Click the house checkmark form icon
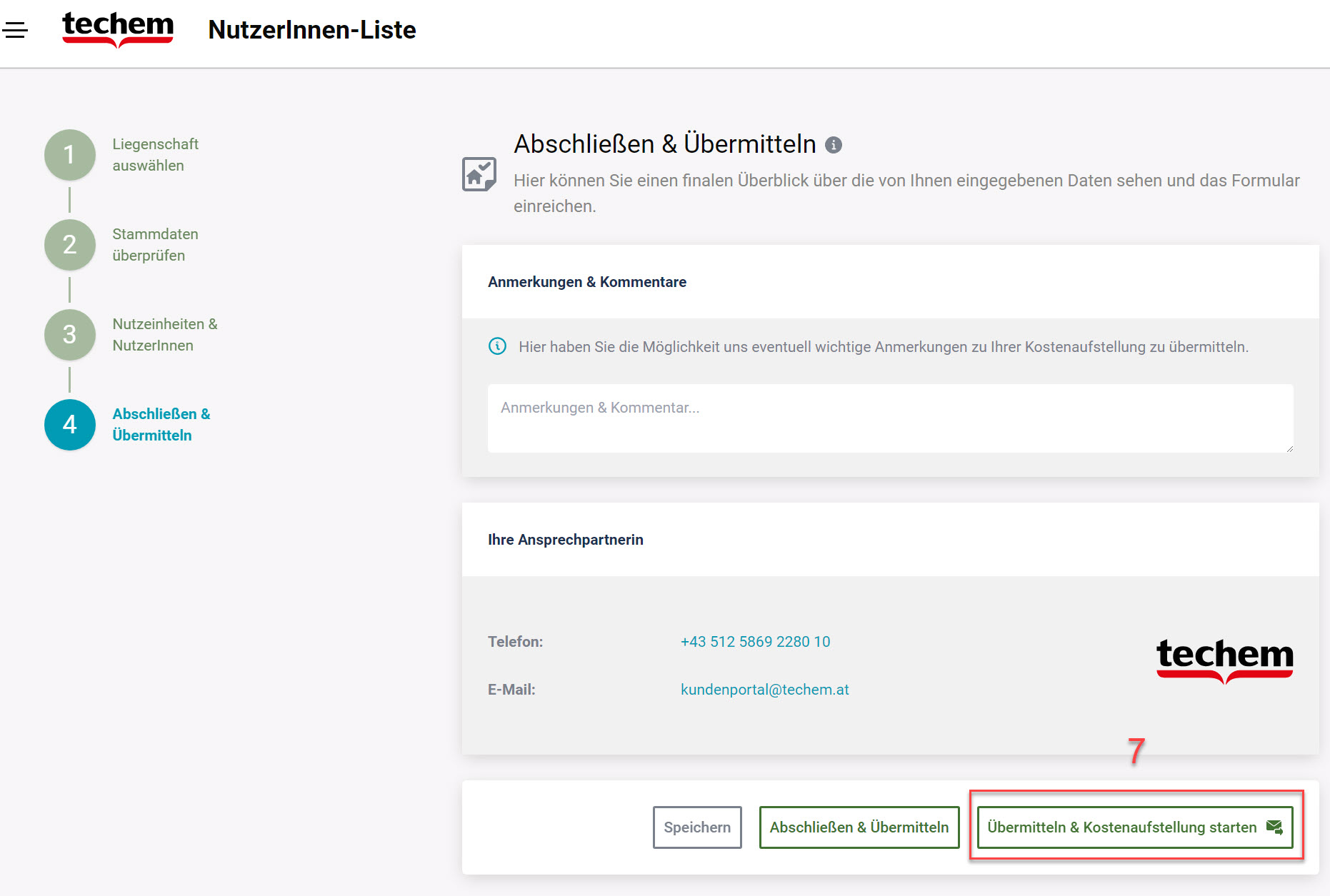 479,174
